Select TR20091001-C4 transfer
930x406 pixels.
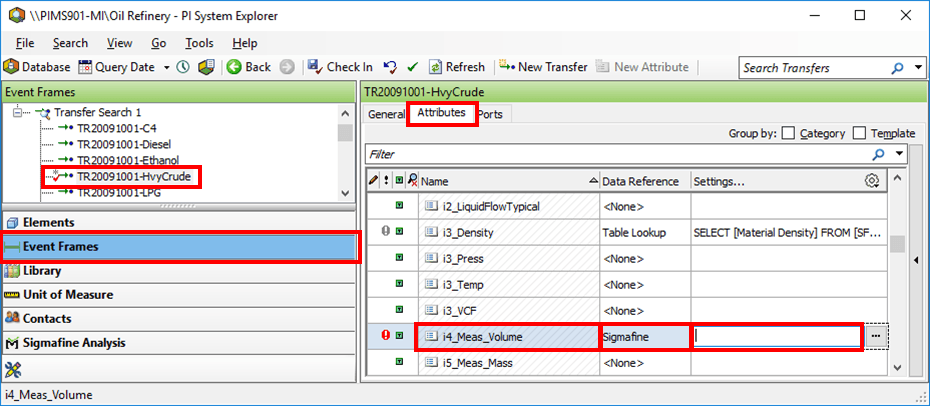pos(116,128)
